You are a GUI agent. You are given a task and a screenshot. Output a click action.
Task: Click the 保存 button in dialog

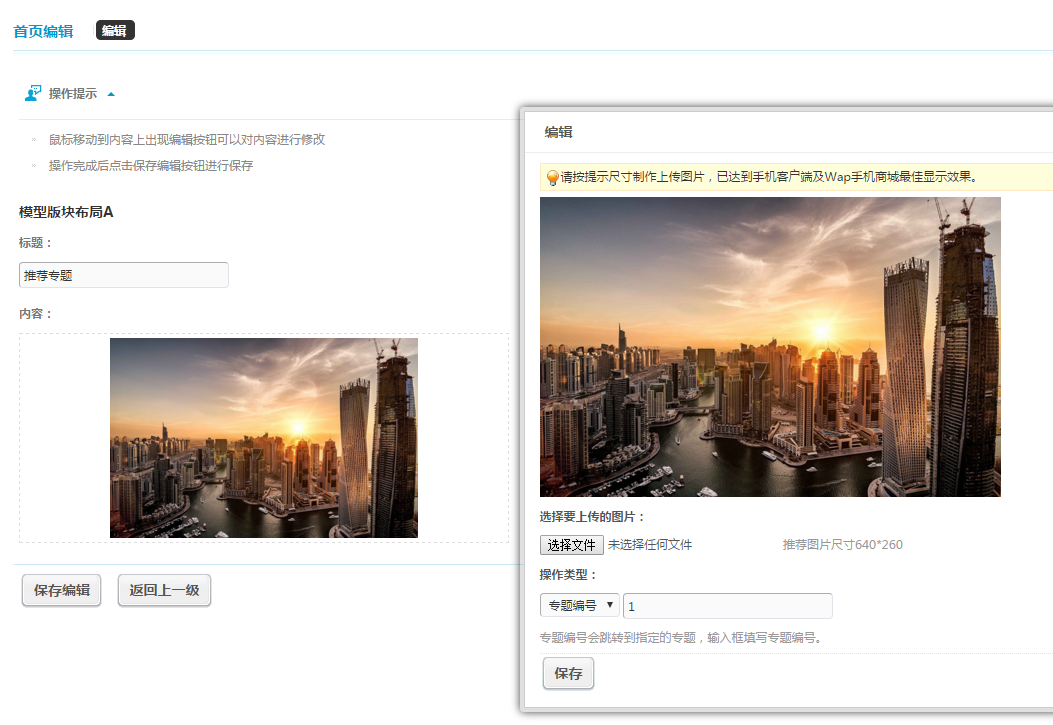point(568,673)
